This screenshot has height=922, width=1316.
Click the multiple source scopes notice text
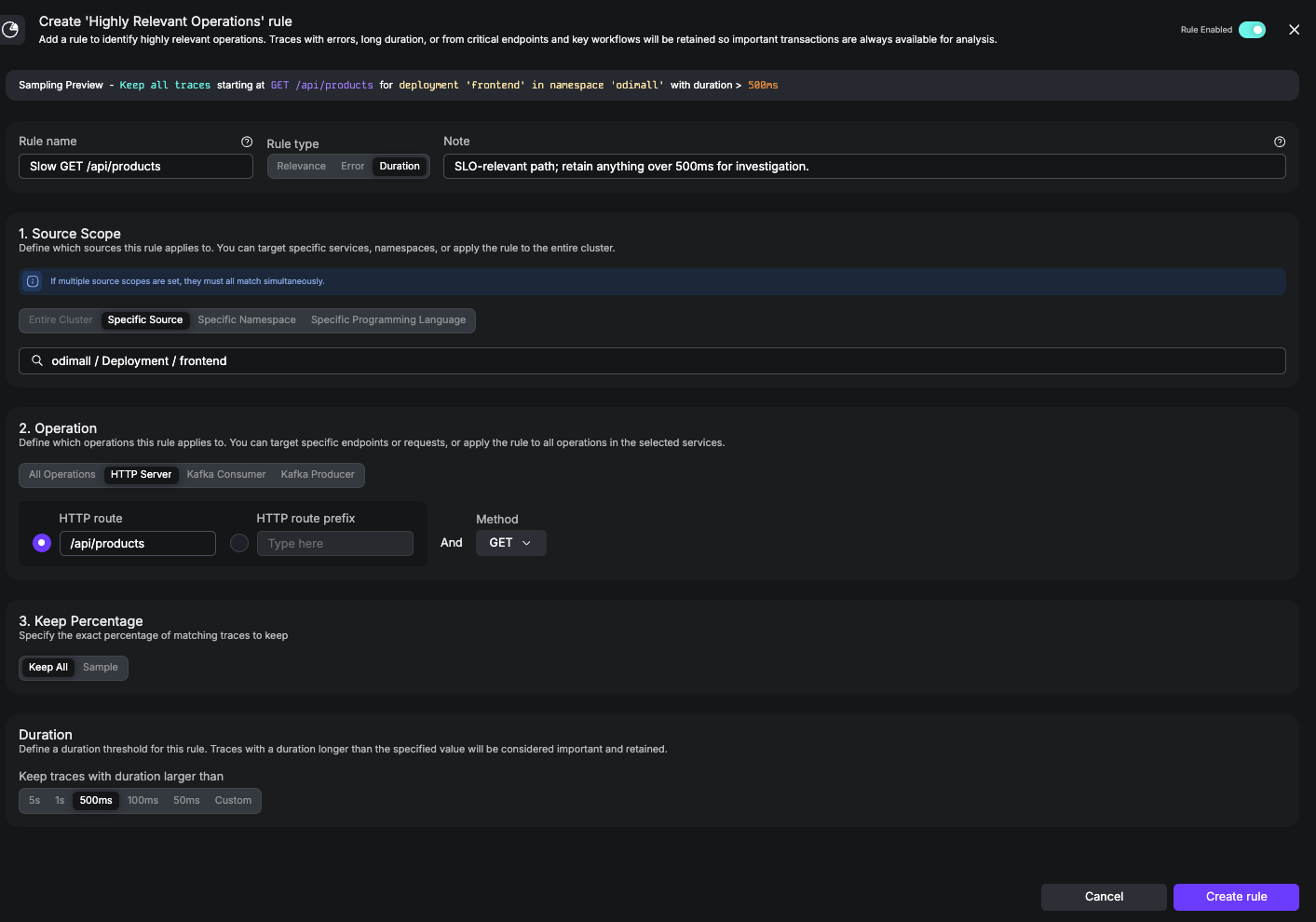pos(187,281)
